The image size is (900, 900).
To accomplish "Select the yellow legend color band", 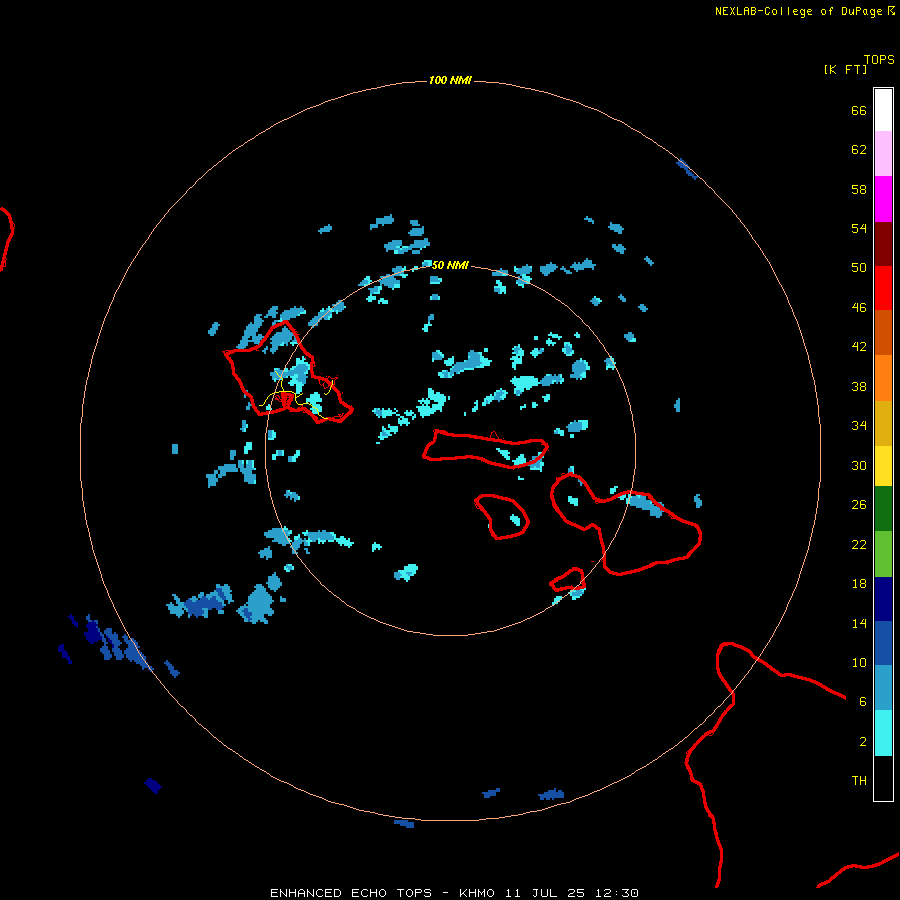I will (883, 466).
